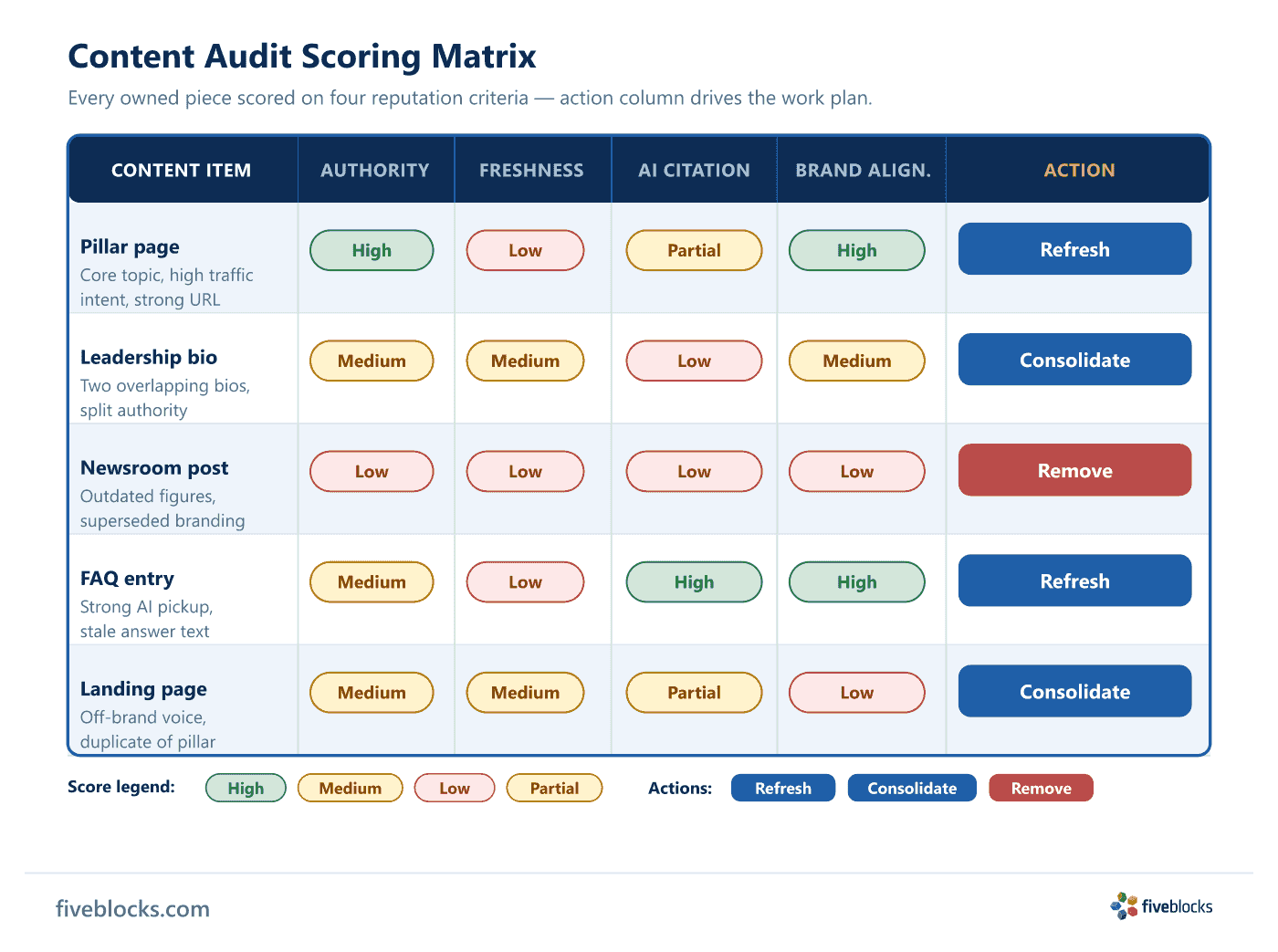Click the Landing page Authority Medium pill
The width and height of the screenshot is (1278, 952).
coord(372,692)
